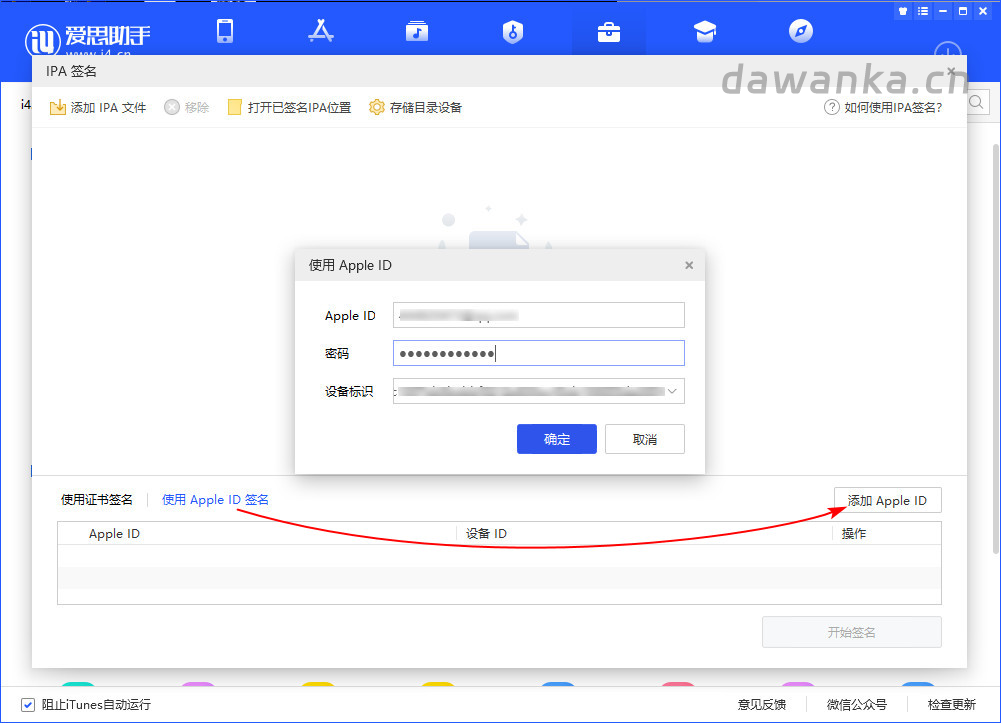
Task: Open 打开已签名IPA位置 folder location
Action: (x=289, y=107)
